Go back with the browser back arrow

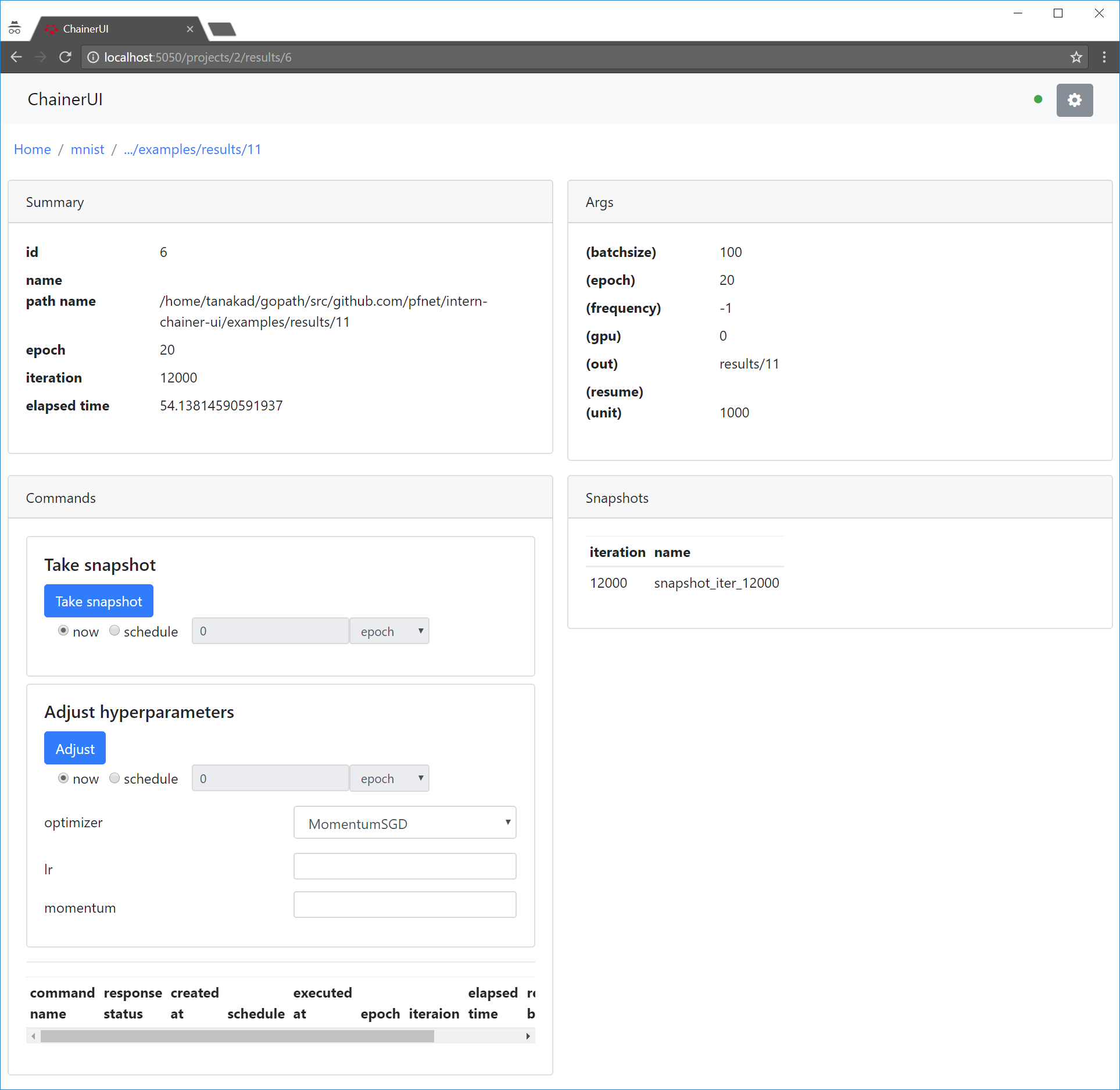[16, 57]
